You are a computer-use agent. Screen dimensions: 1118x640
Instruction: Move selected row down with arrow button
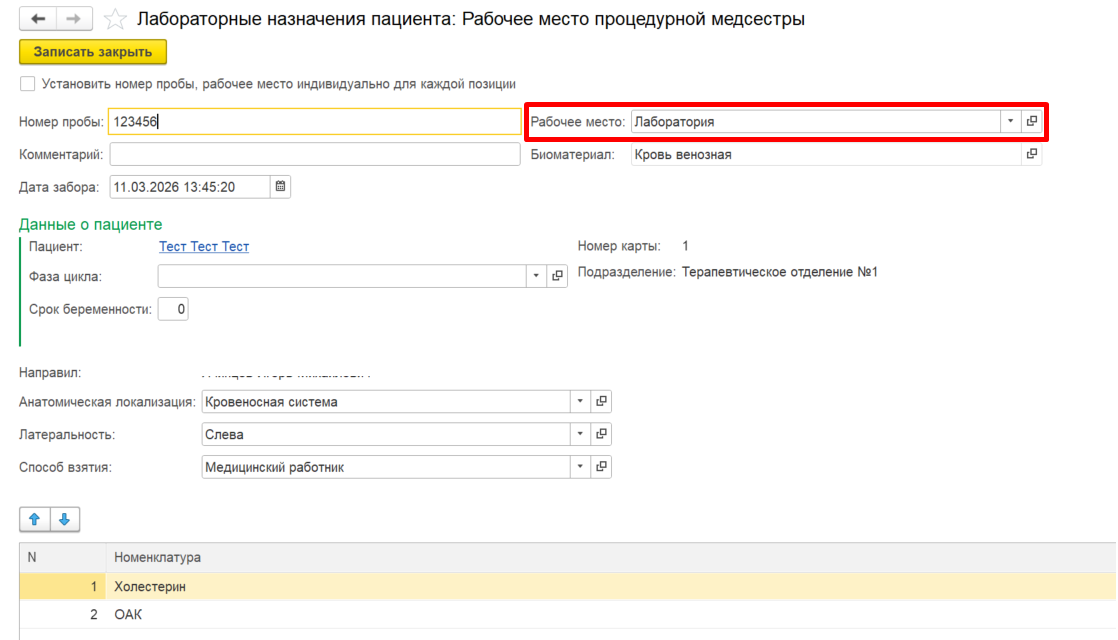pyautogui.click(x=64, y=519)
